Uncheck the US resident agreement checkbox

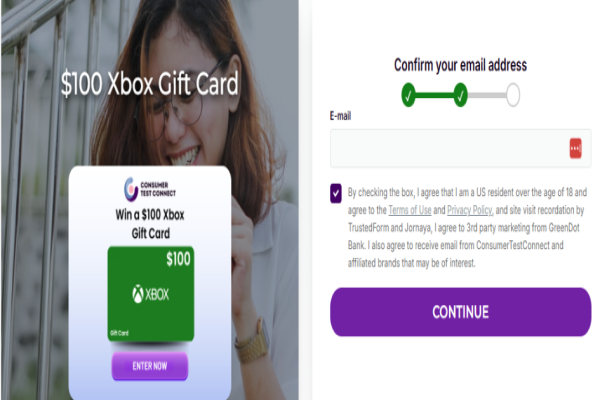(336, 193)
